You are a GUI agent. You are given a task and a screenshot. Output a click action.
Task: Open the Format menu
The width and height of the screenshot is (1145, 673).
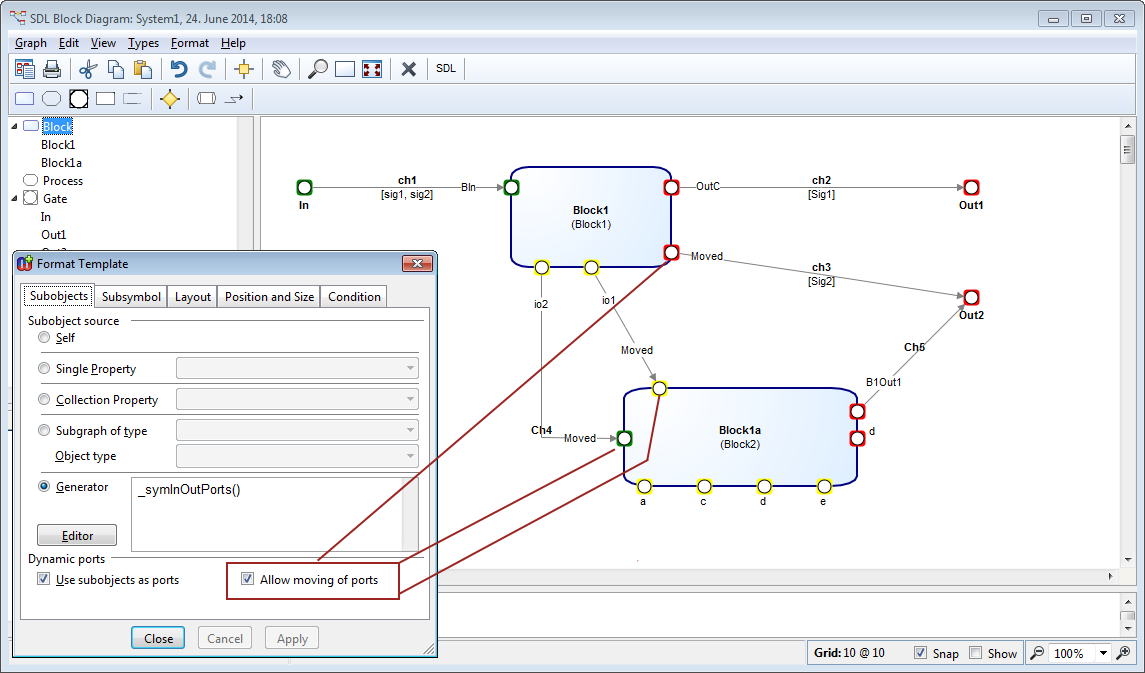tap(190, 43)
